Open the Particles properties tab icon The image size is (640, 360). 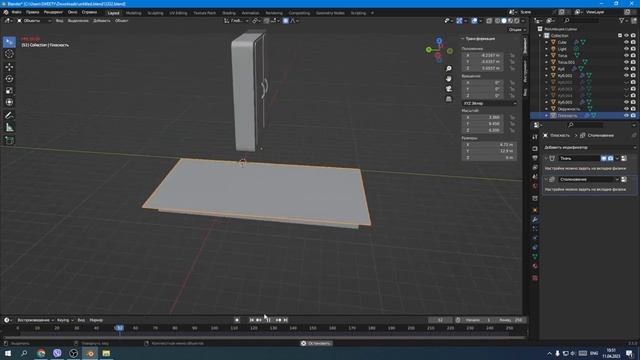pos(535,229)
